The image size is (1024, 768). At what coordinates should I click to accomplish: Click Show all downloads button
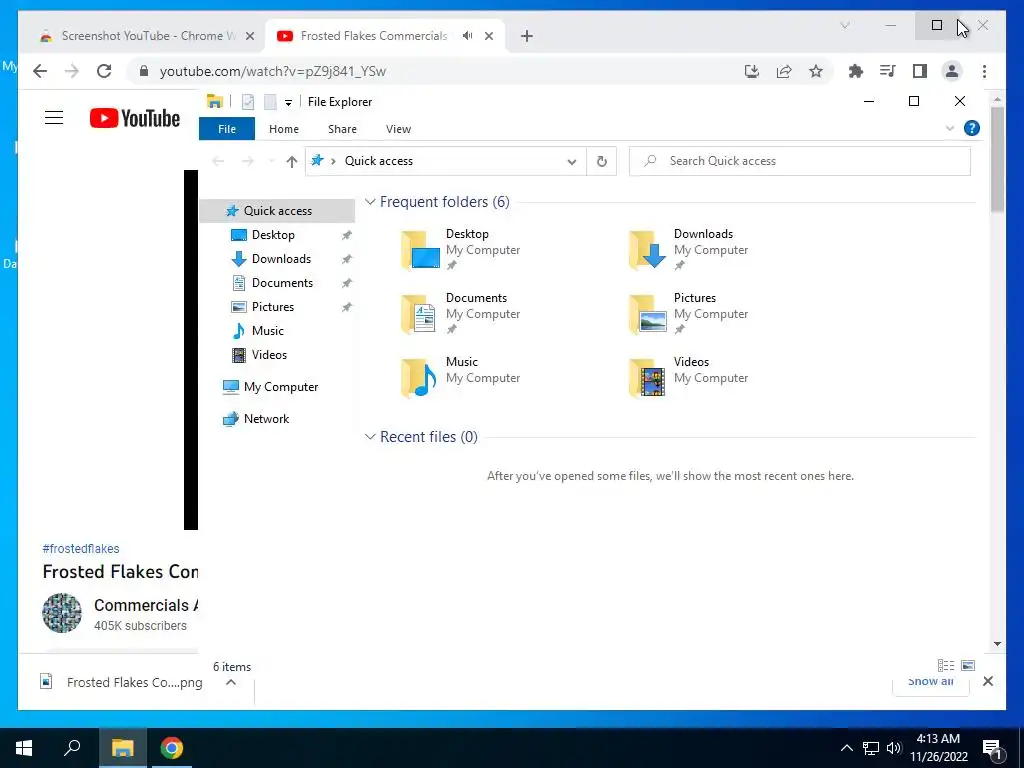coord(931,682)
